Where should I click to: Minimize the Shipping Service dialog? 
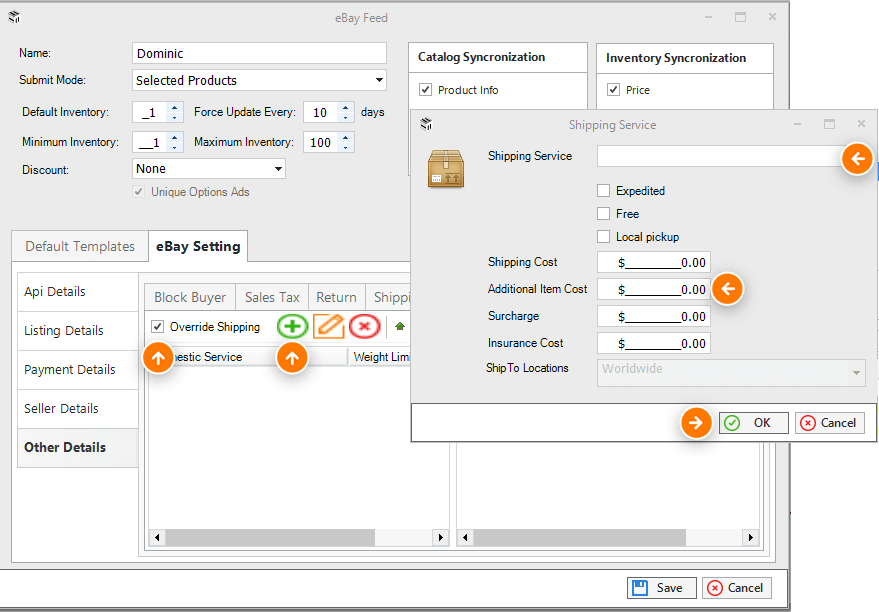coord(797,124)
